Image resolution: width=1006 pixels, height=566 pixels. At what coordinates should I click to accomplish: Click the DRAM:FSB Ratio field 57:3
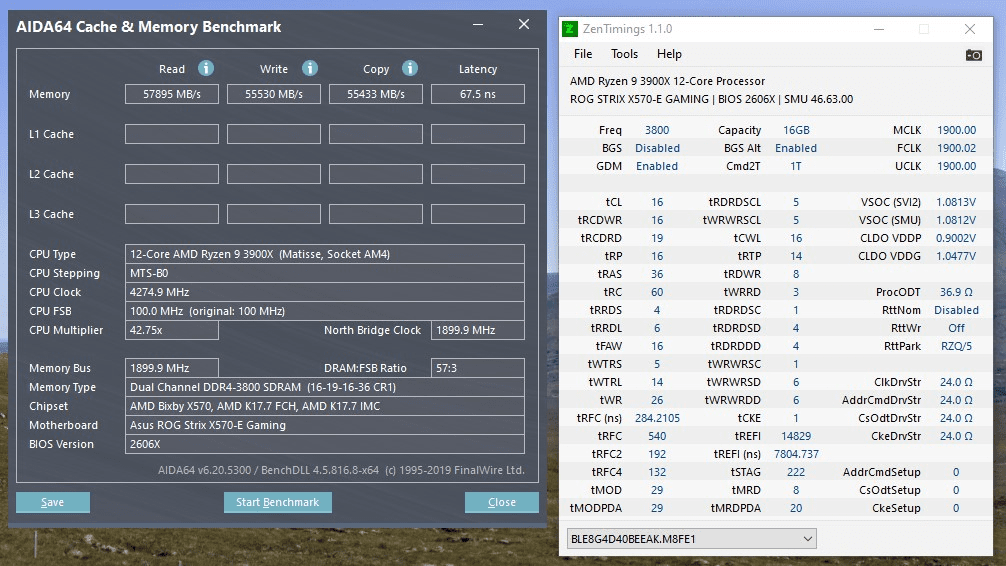click(x=478, y=368)
